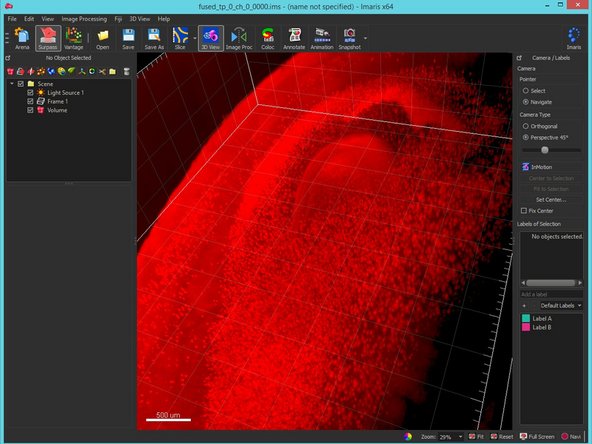Add new Spots object icon
Image resolution: width=592 pixels, height=444 pixels.
(41, 71)
